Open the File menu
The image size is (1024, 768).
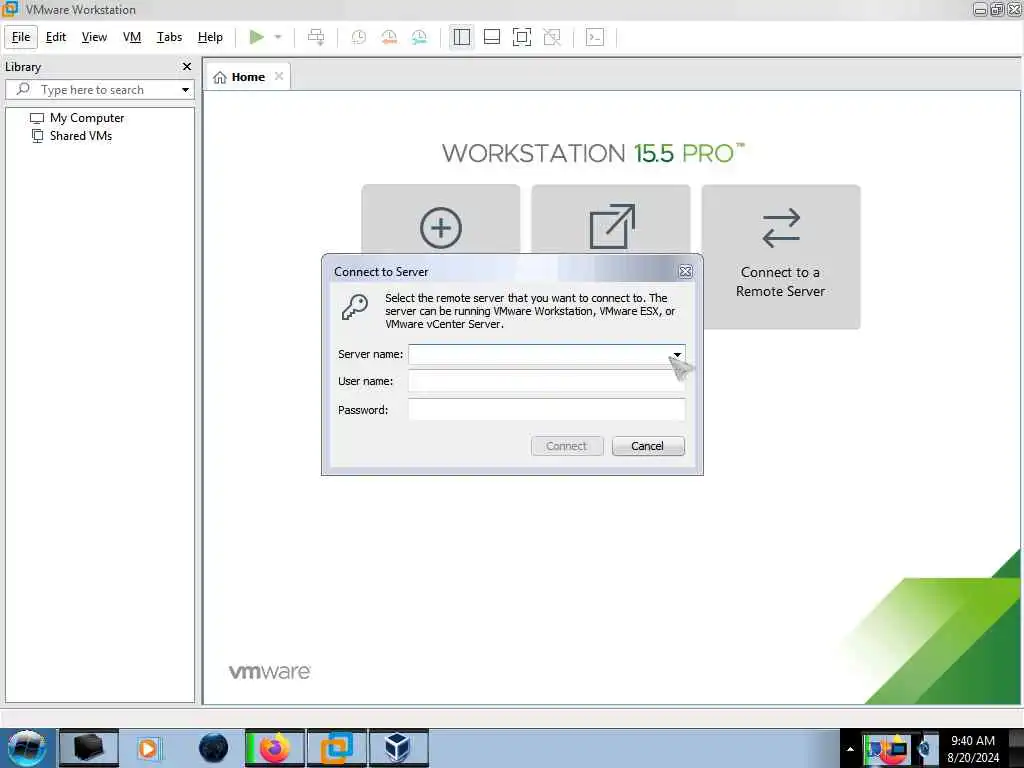[x=21, y=37]
